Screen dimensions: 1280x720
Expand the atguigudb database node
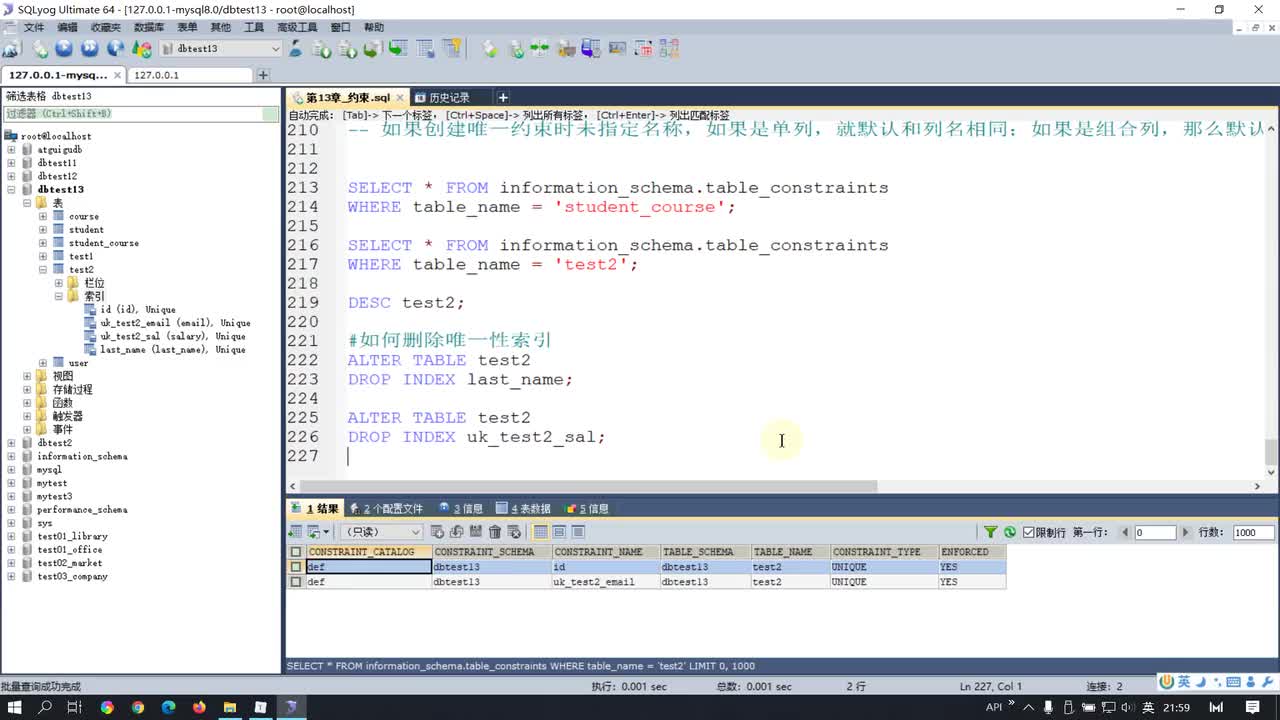coord(12,149)
